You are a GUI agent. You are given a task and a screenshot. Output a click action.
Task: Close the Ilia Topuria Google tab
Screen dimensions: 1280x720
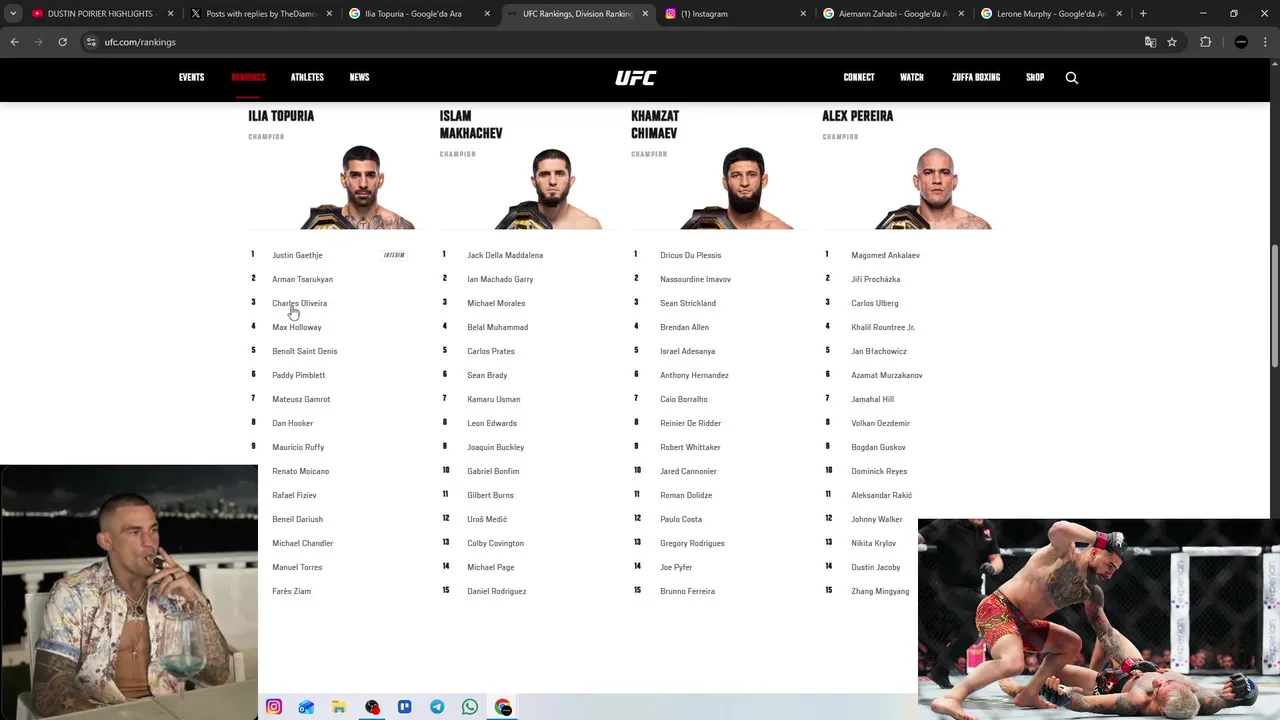click(x=487, y=14)
